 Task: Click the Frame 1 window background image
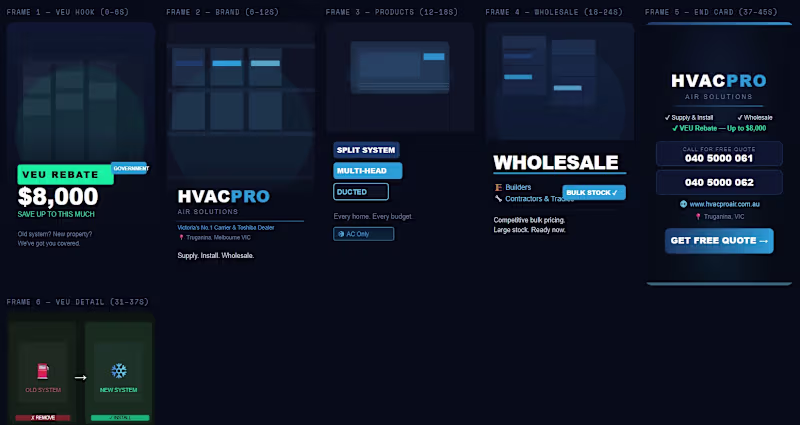(81, 92)
